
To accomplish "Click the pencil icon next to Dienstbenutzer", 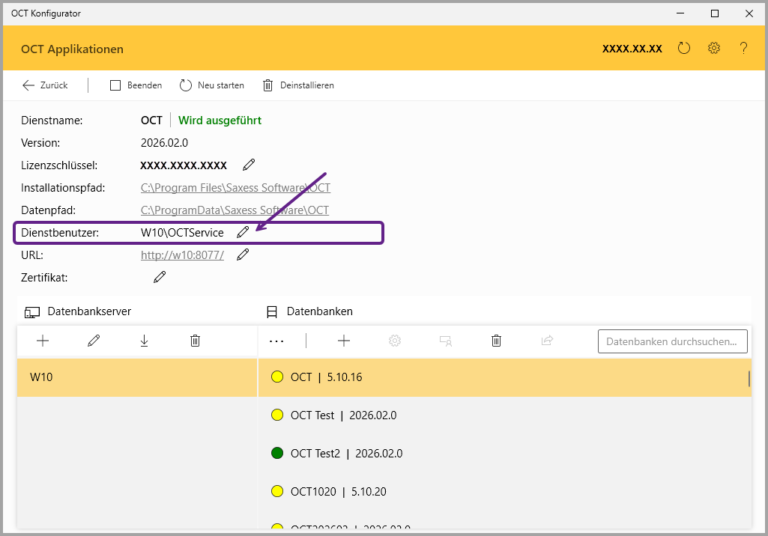I will pos(243,232).
